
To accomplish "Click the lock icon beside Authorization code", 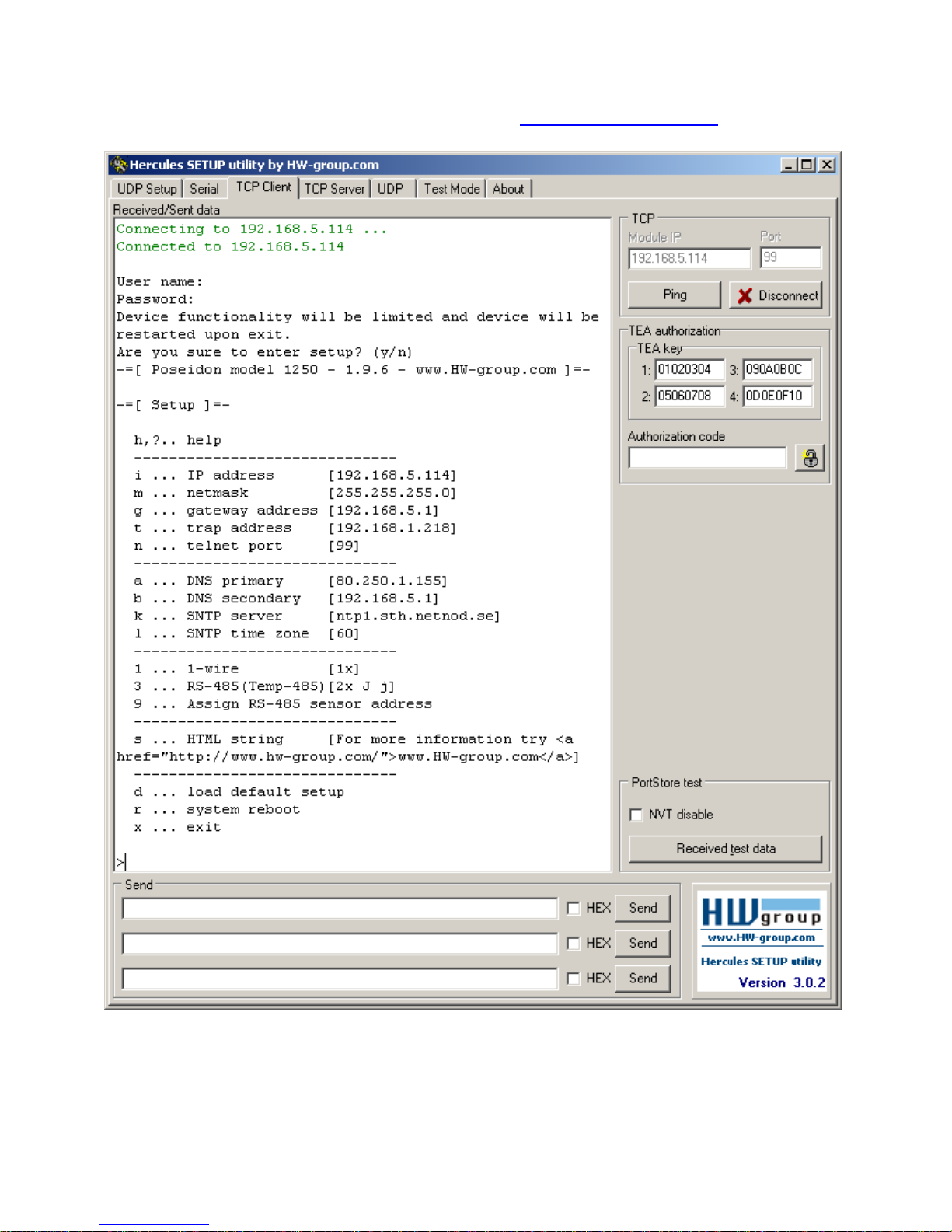I will 810,459.
